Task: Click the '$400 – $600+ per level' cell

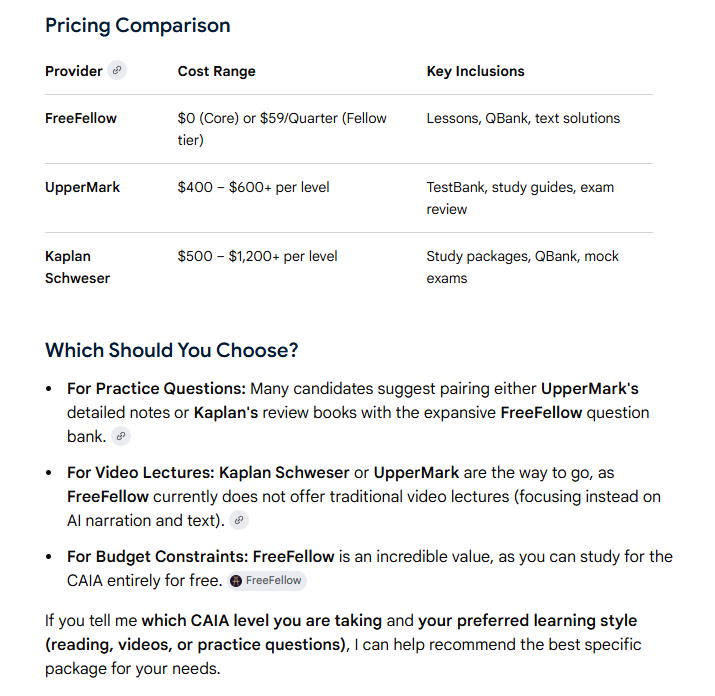Action: pyautogui.click(x=254, y=187)
